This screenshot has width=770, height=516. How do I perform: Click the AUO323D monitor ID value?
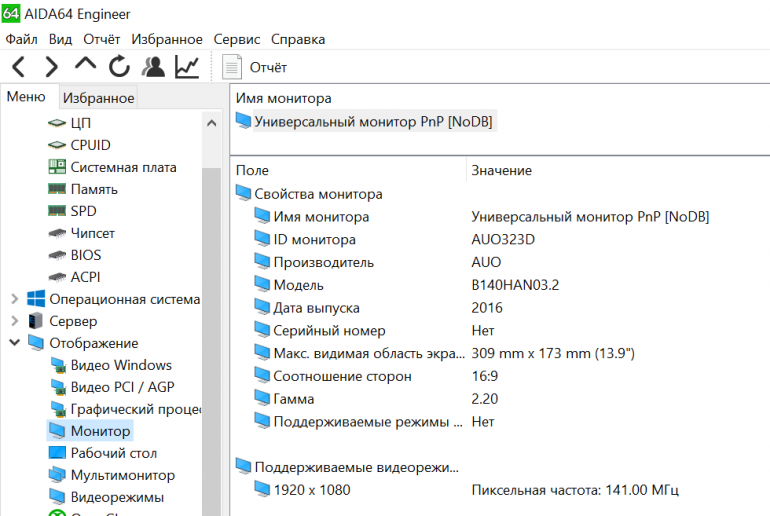[x=503, y=239]
